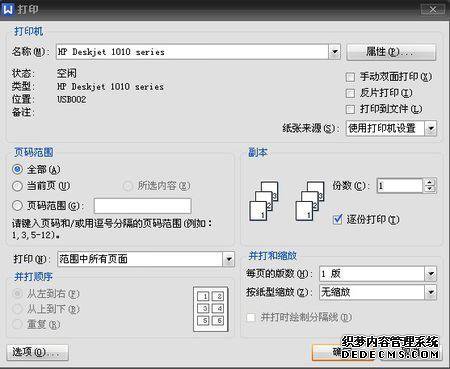Viewport: 450px width, 369px height.
Task: Enable 手动双面打印 checkbox
Action: point(350,77)
